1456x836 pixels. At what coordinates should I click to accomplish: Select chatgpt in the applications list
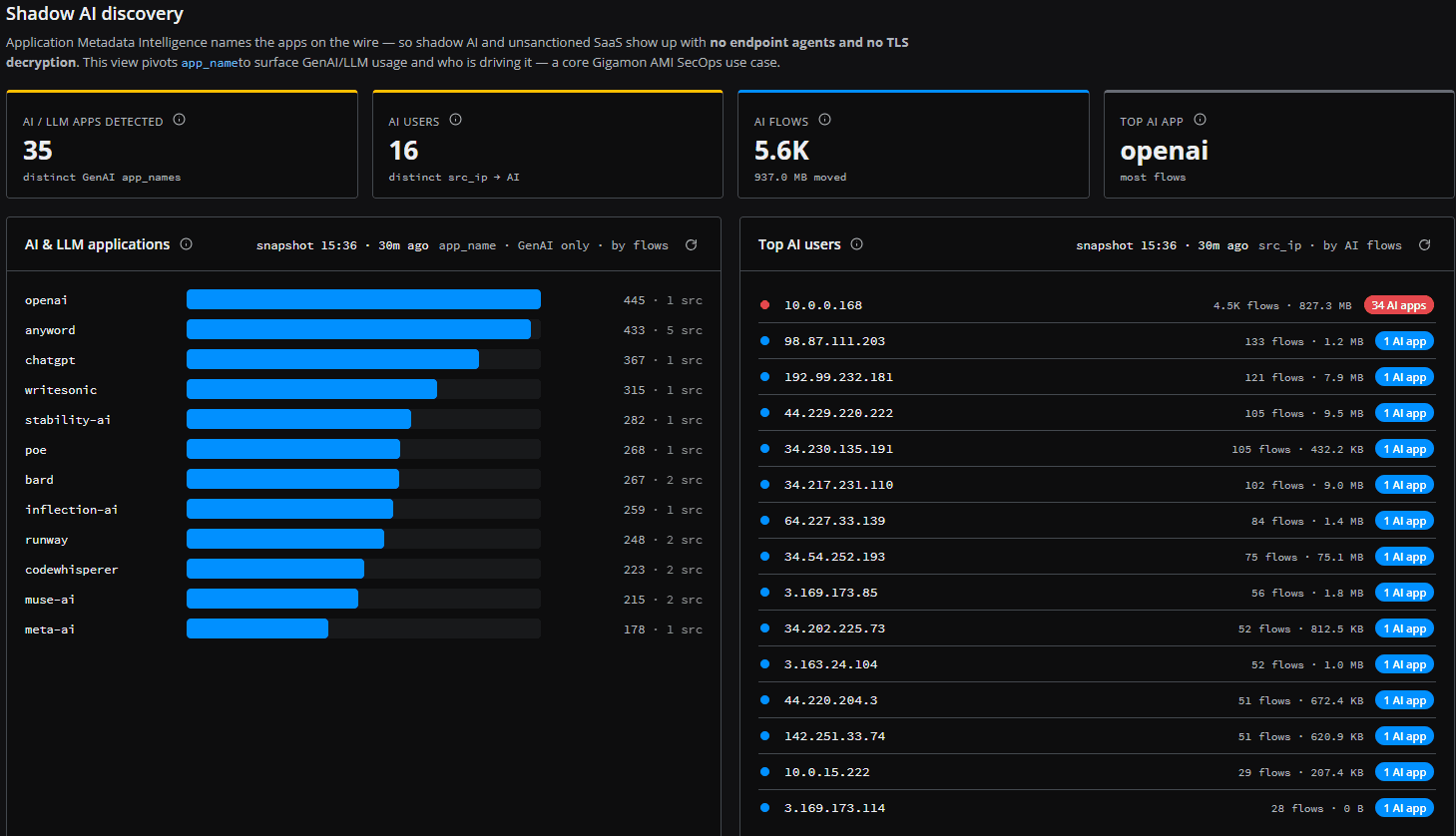pyautogui.click(x=50, y=360)
